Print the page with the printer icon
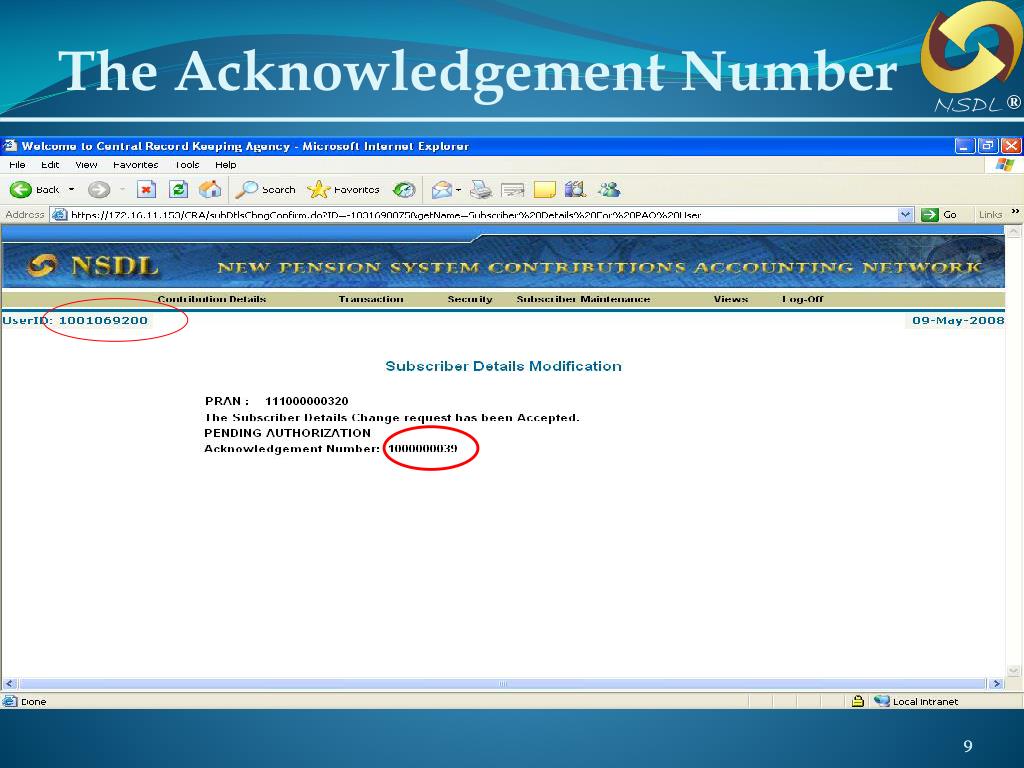The image size is (1024, 768). click(481, 189)
